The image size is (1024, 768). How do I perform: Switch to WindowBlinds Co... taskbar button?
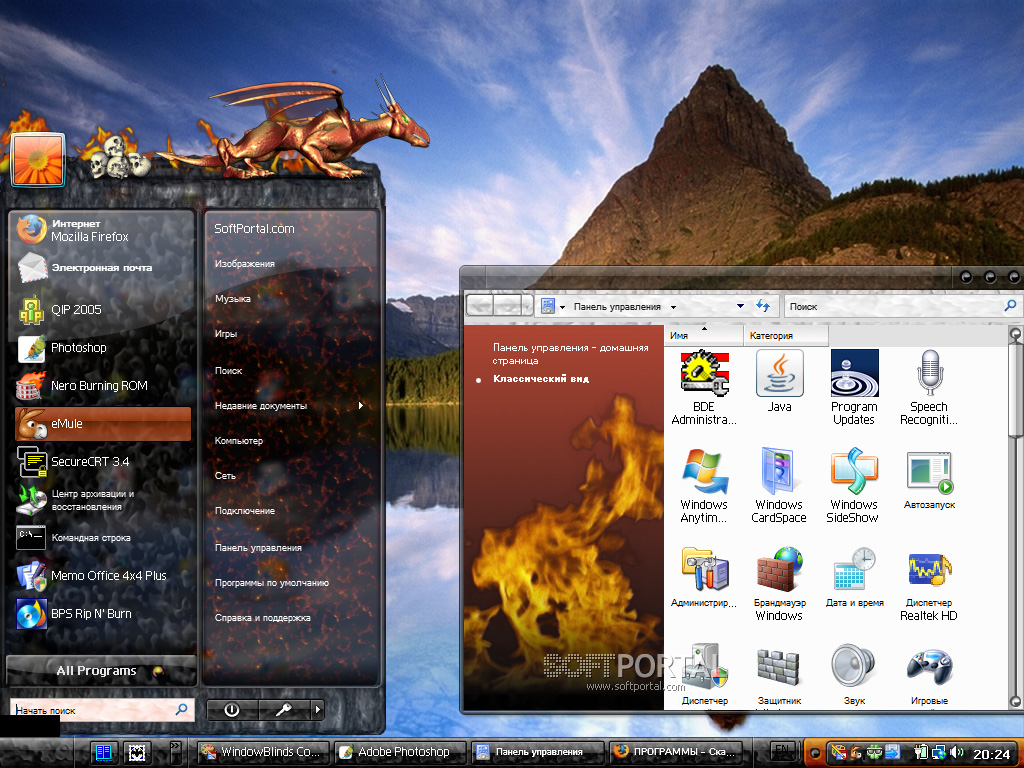coord(263,752)
